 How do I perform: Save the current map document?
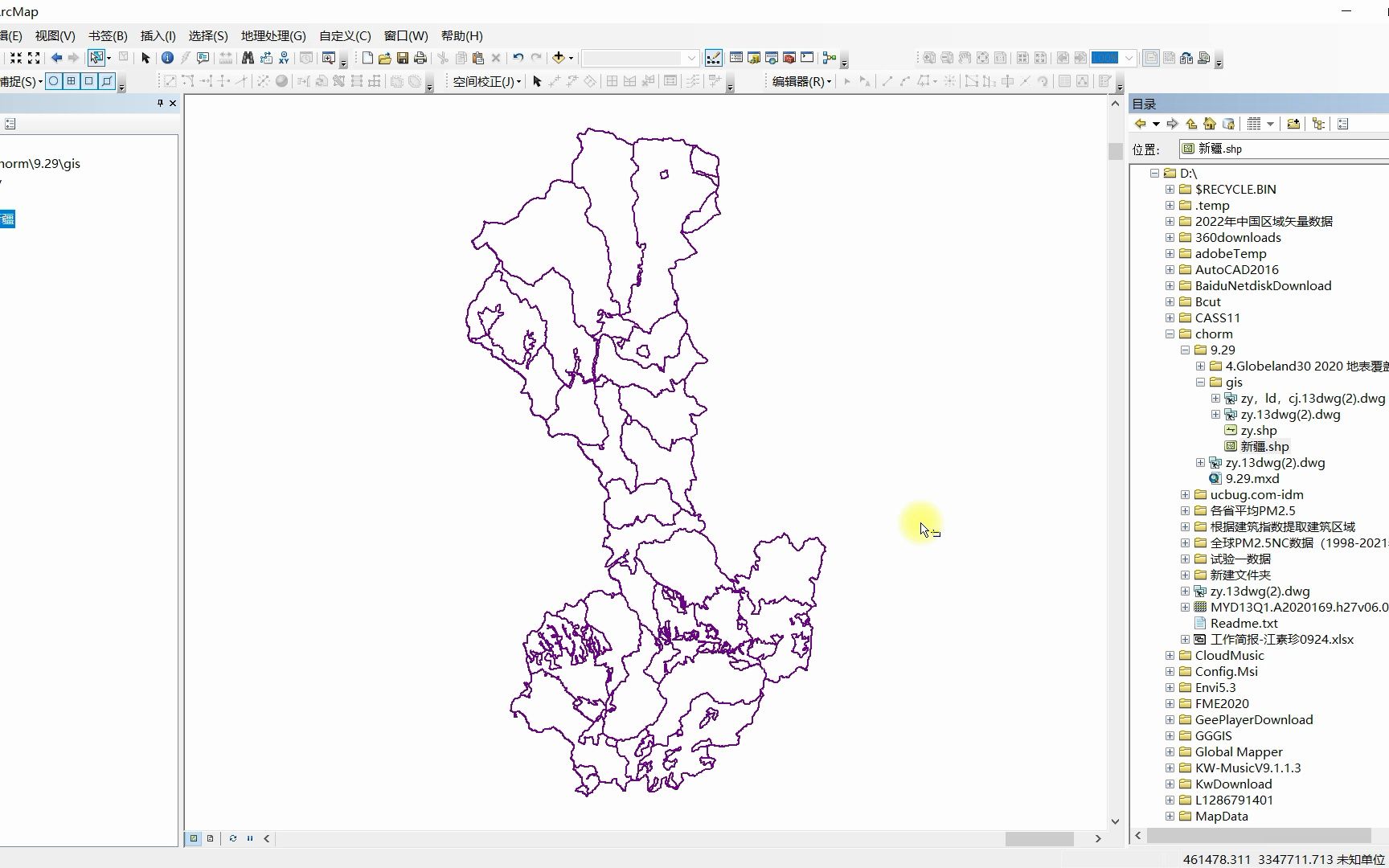click(402, 57)
